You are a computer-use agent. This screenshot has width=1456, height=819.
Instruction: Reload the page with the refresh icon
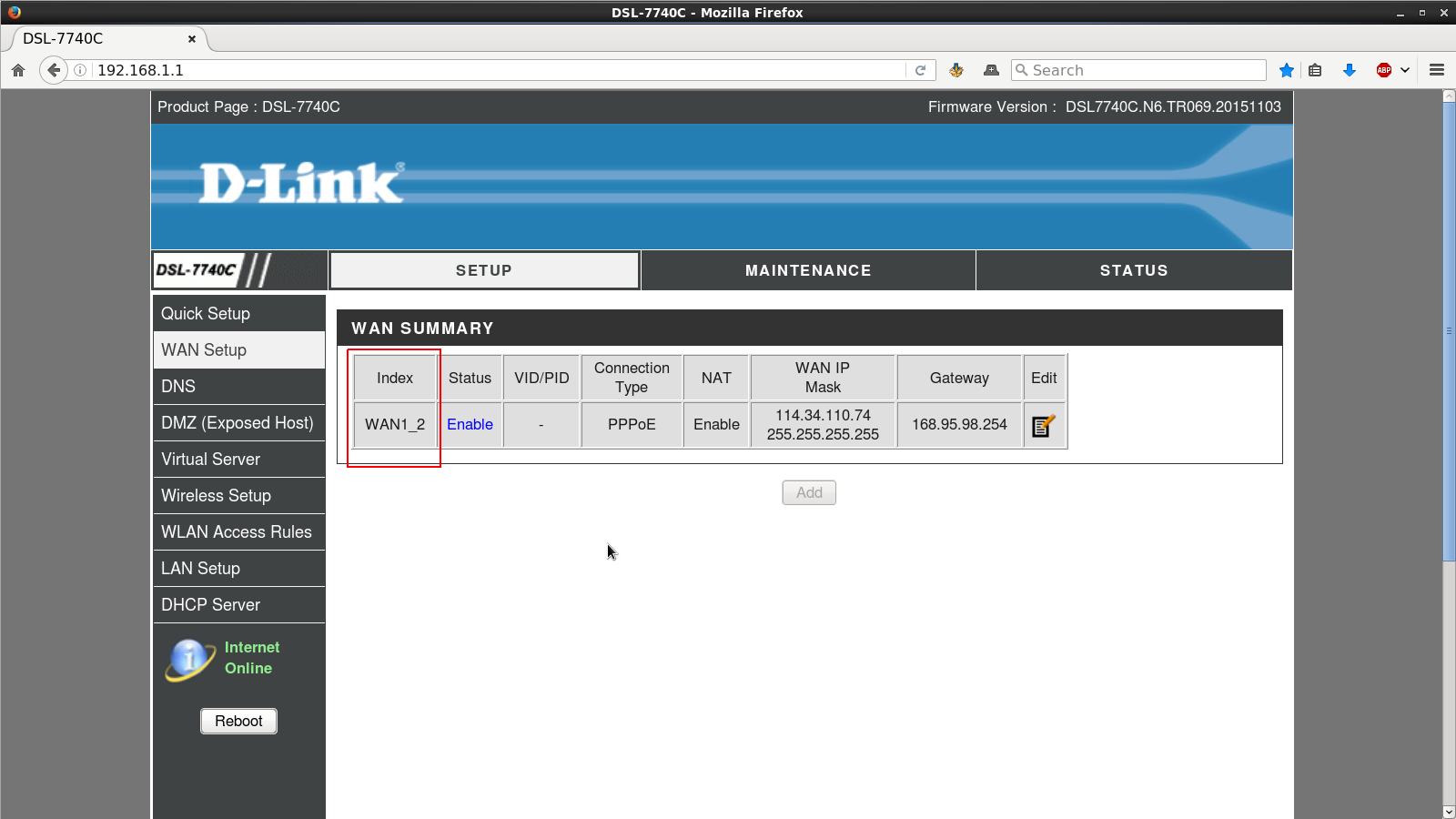coord(921,70)
